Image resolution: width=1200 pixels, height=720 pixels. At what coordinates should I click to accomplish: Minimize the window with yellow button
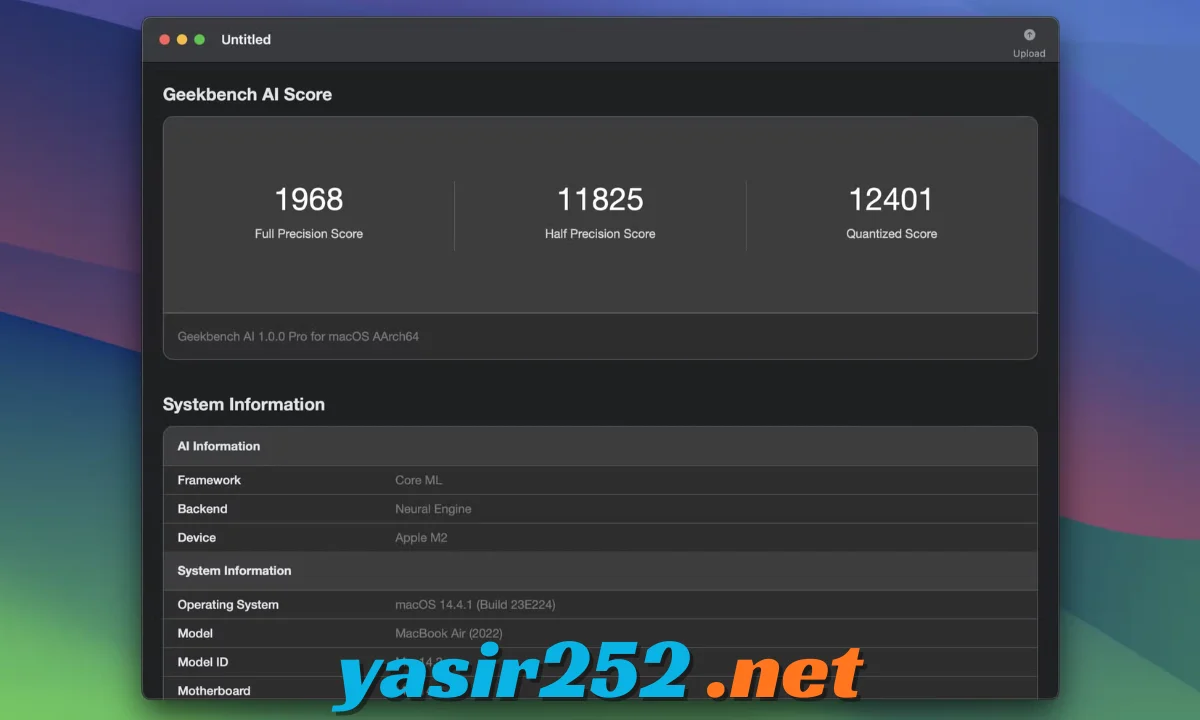(x=182, y=40)
